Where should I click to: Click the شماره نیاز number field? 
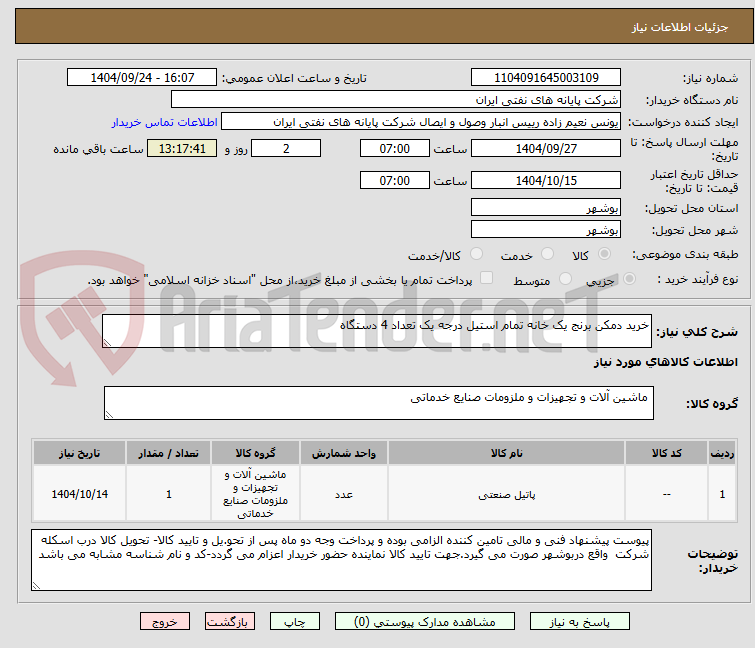(546, 78)
